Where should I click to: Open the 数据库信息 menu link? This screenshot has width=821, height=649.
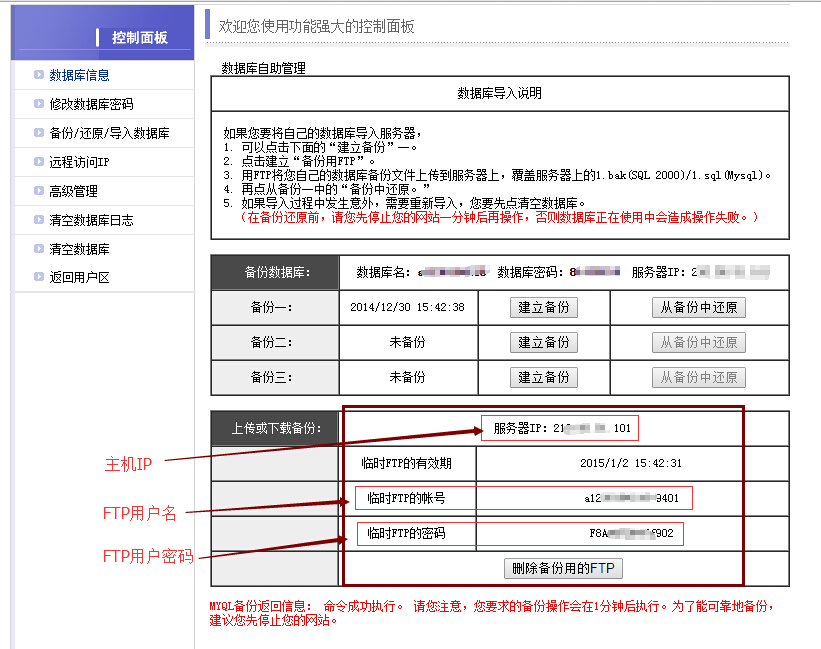click(79, 75)
